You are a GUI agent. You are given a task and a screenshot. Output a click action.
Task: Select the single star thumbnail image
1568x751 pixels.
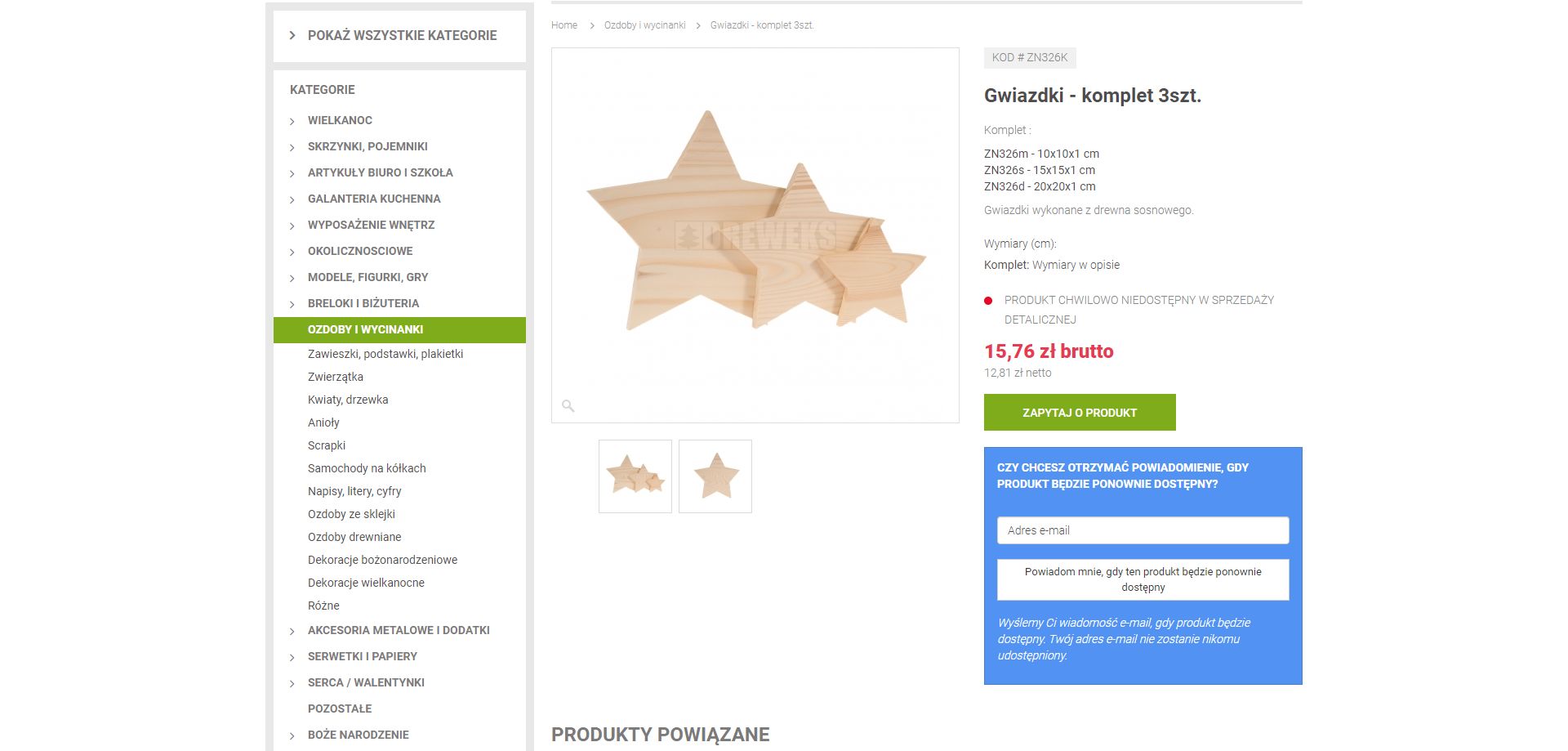pyautogui.click(x=715, y=476)
